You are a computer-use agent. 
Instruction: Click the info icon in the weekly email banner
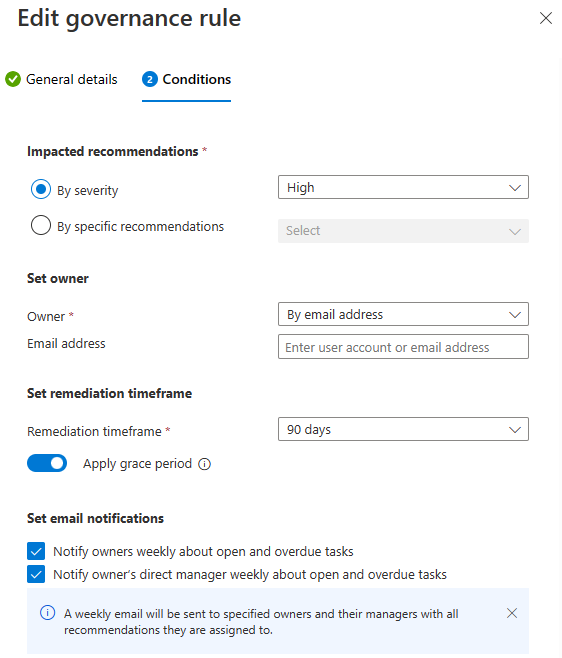click(47, 613)
